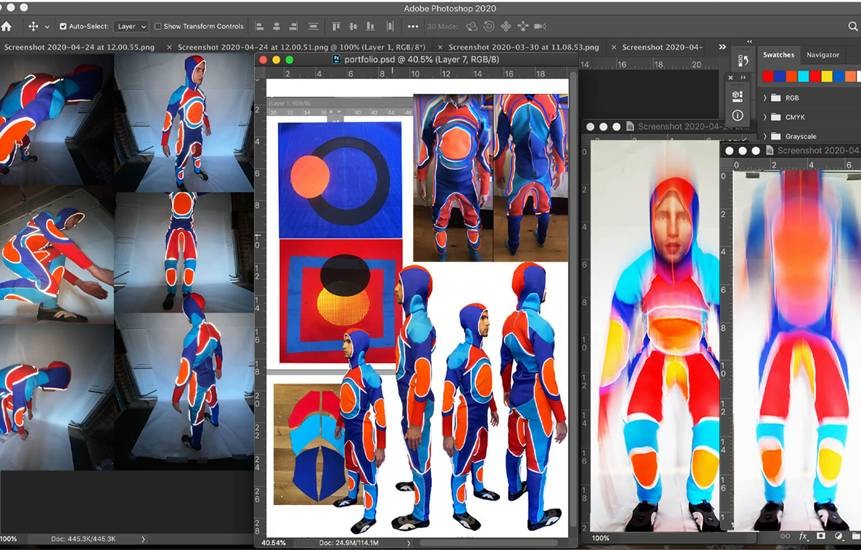The height and width of the screenshot is (550, 861).
Task: Toggle the Auto-Select checkbox
Action: 64,26
